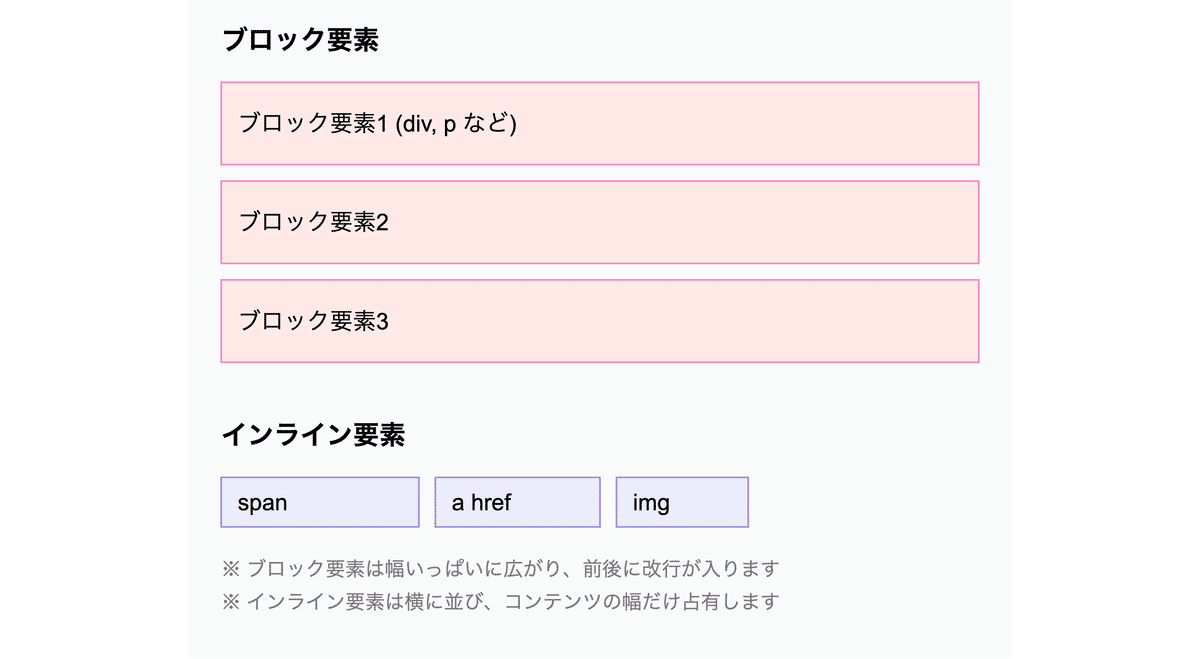The image size is (1200, 659).
Task: Click the note about ブロック要素は幅いっぱい
Action: click(500, 569)
